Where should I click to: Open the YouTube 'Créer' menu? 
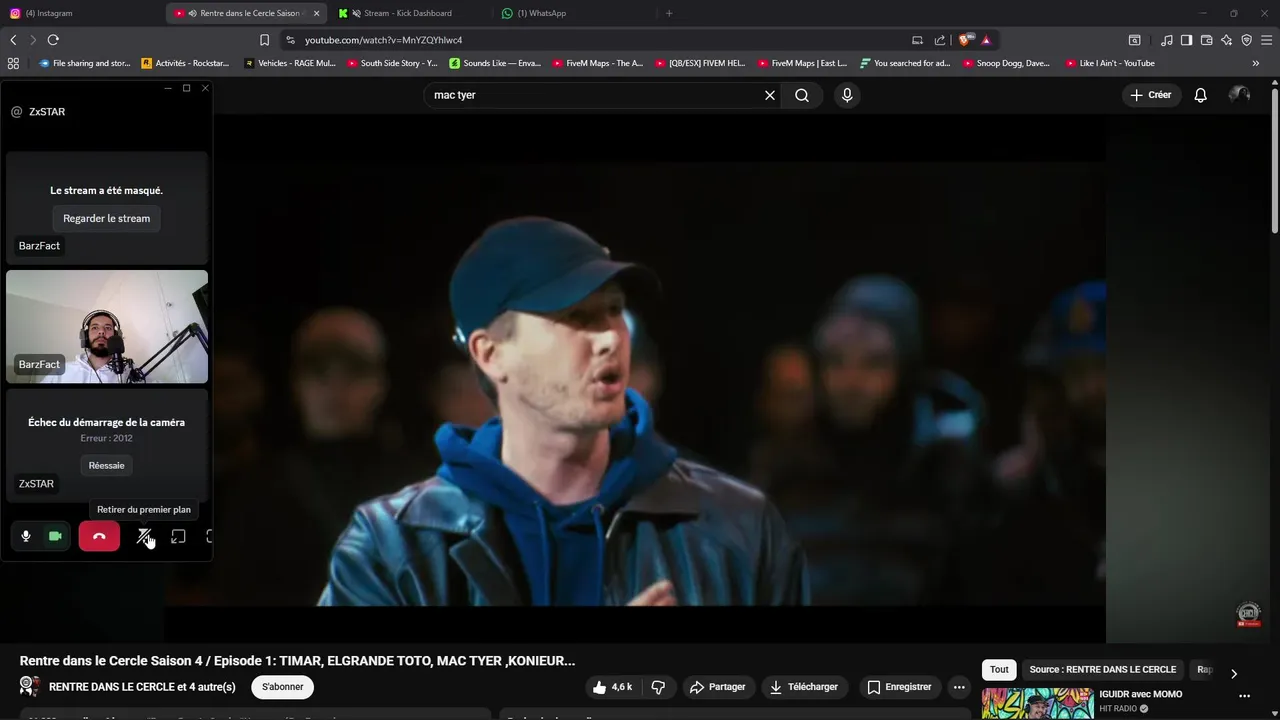pos(1151,95)
